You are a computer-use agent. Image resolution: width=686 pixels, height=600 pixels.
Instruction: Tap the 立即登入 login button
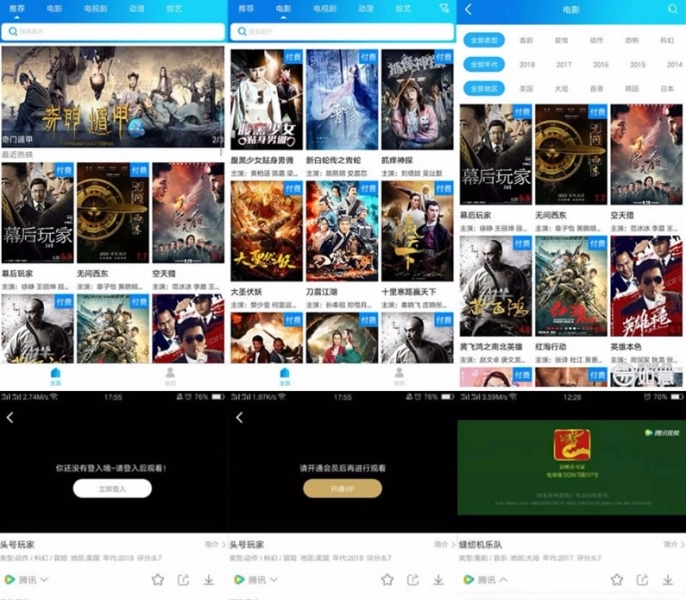point(112,488)
